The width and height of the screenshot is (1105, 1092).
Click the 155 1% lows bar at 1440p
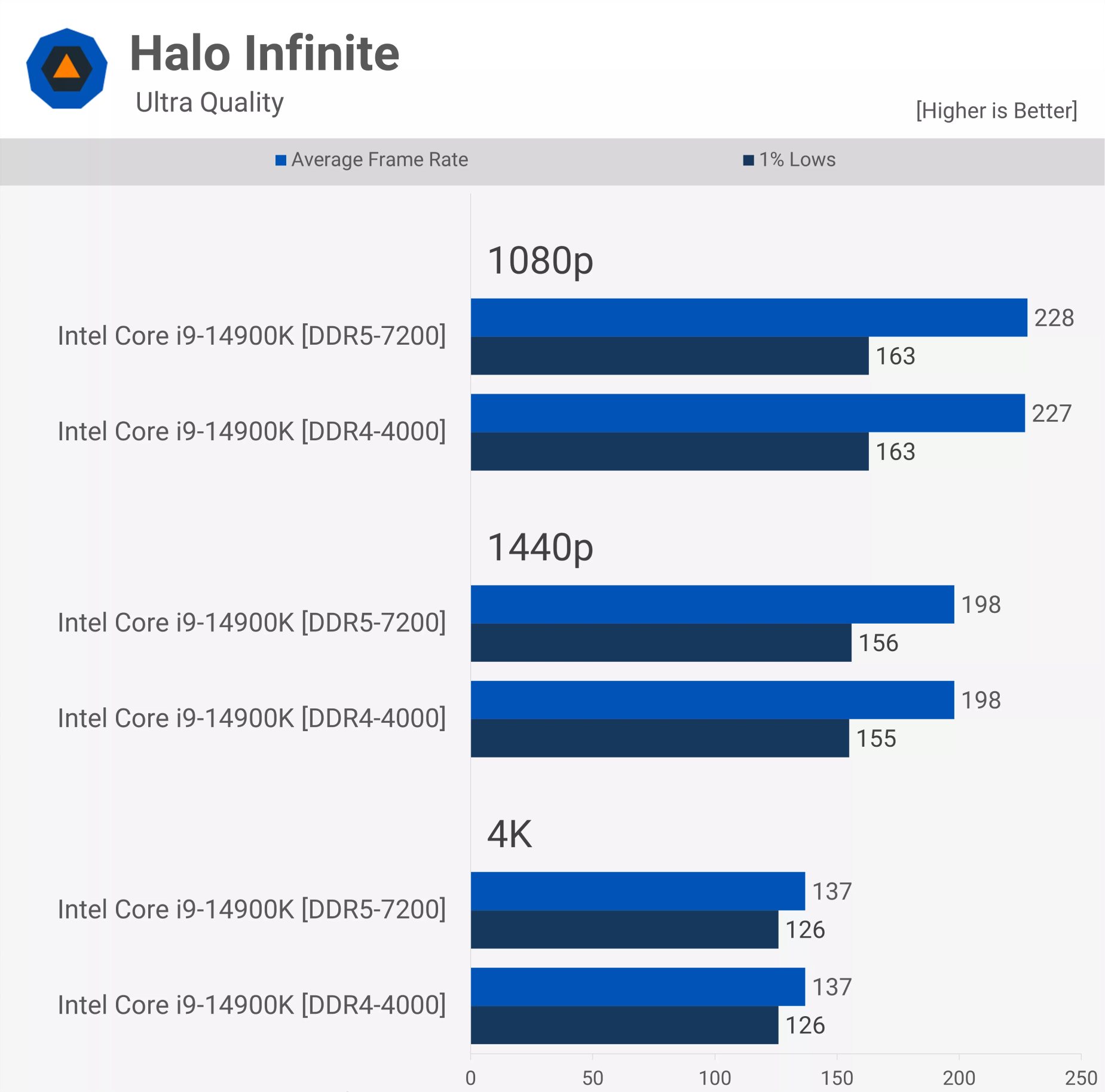(x=660, y=738)
